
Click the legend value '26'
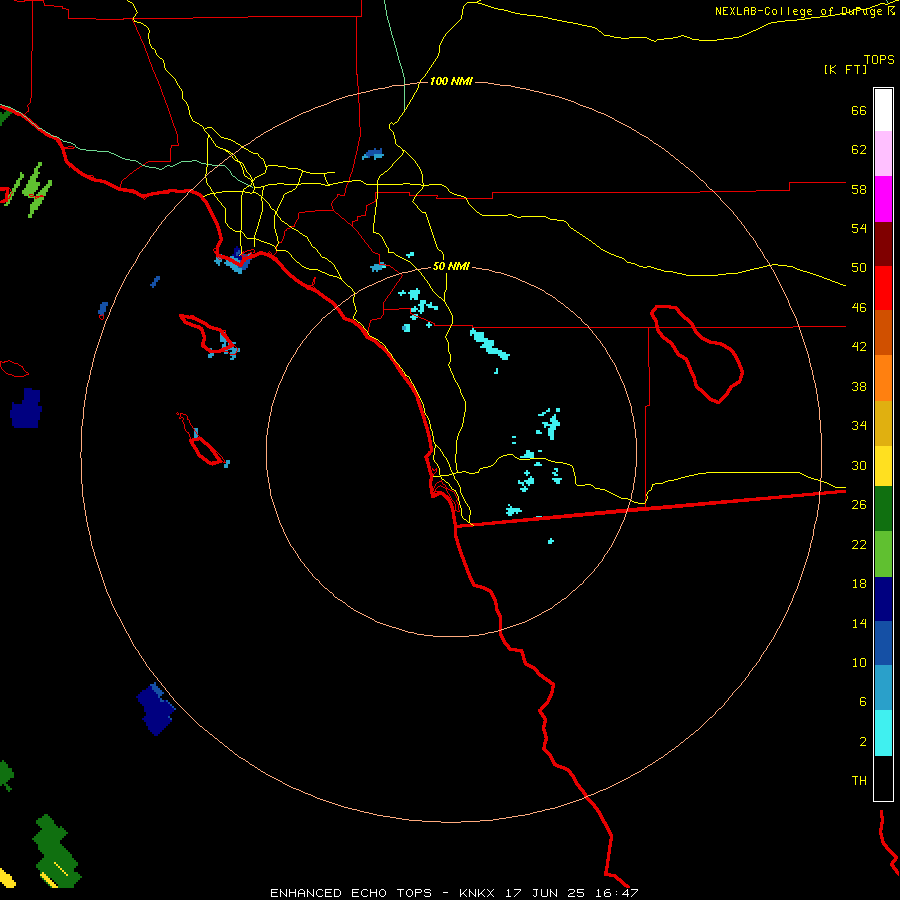point(859,505)
